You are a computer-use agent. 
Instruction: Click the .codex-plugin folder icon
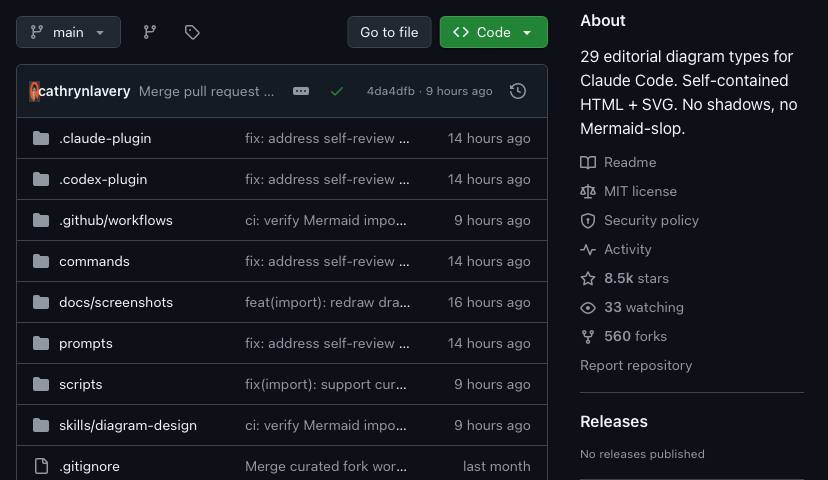(x=41, y=180)
